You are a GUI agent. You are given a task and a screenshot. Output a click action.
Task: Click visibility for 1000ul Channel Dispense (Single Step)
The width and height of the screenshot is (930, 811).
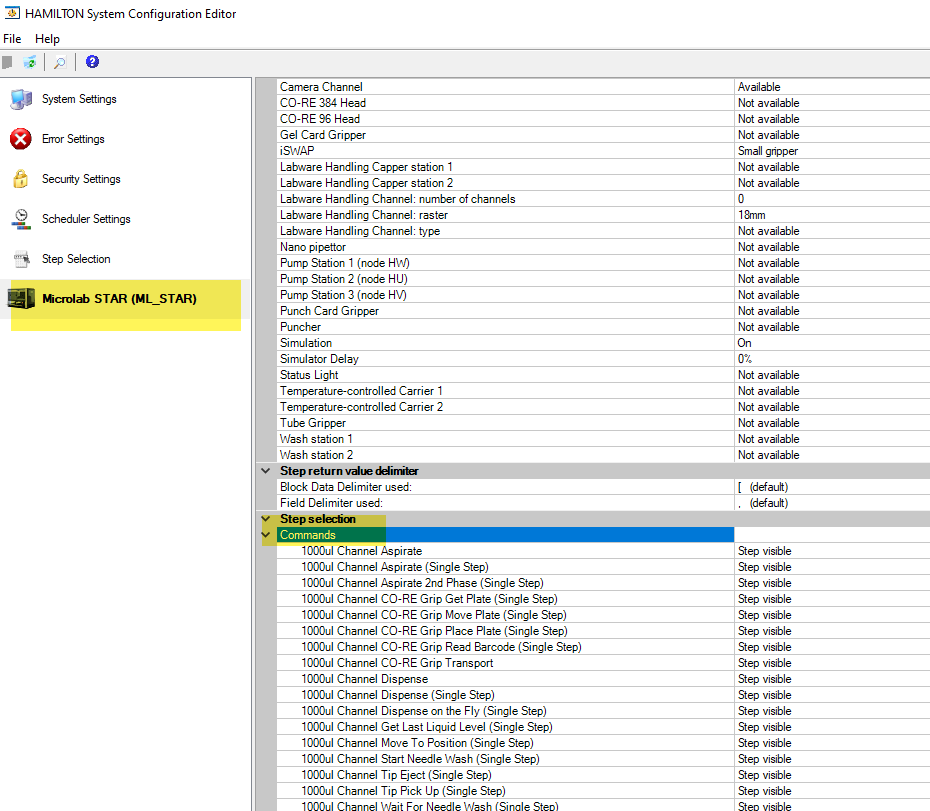coord(832,695)
